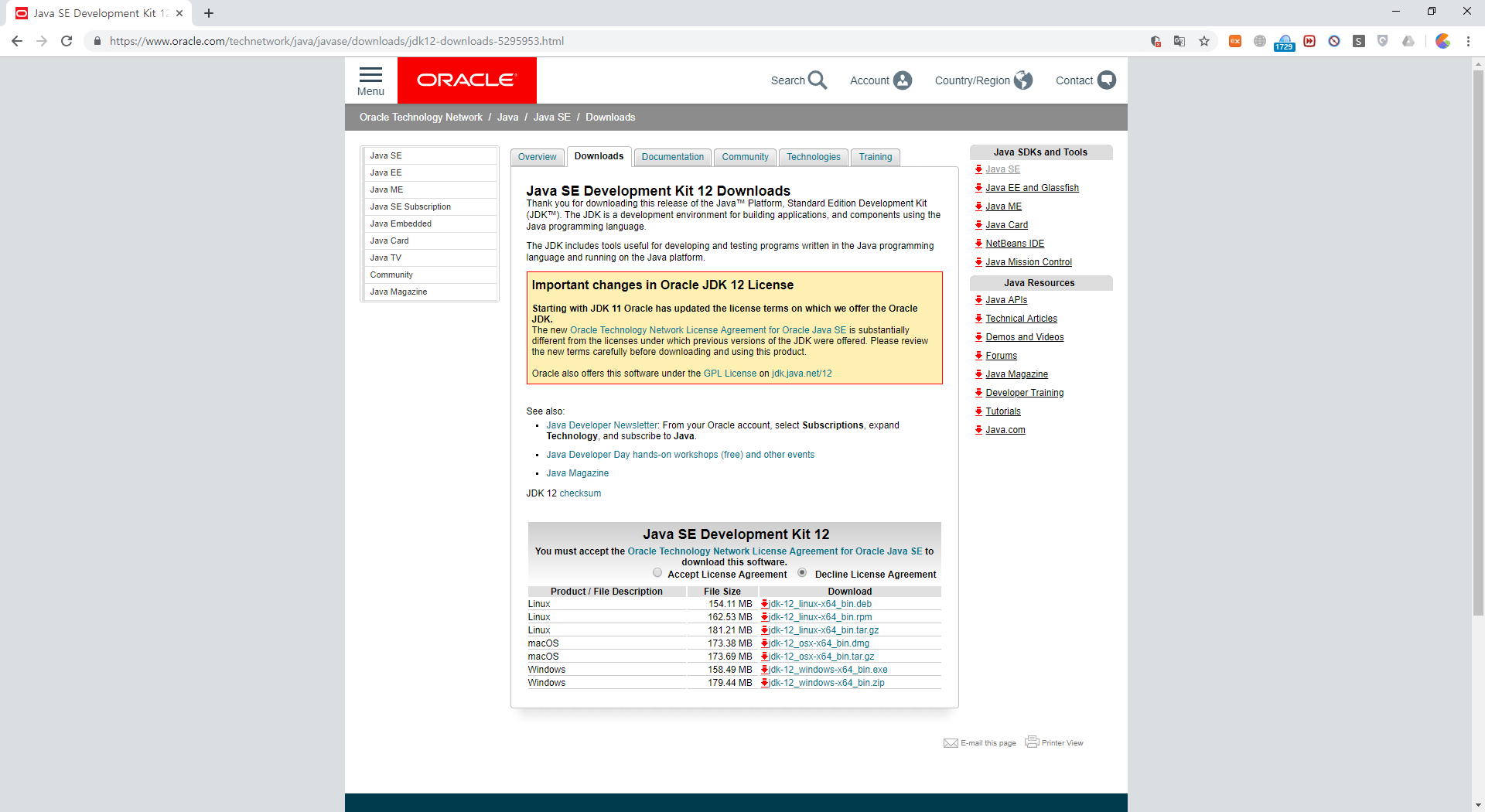Screen dimensions: 1485x812
Task: Open Java SE Subscription in left sidebar
Action: click(430, 206)
